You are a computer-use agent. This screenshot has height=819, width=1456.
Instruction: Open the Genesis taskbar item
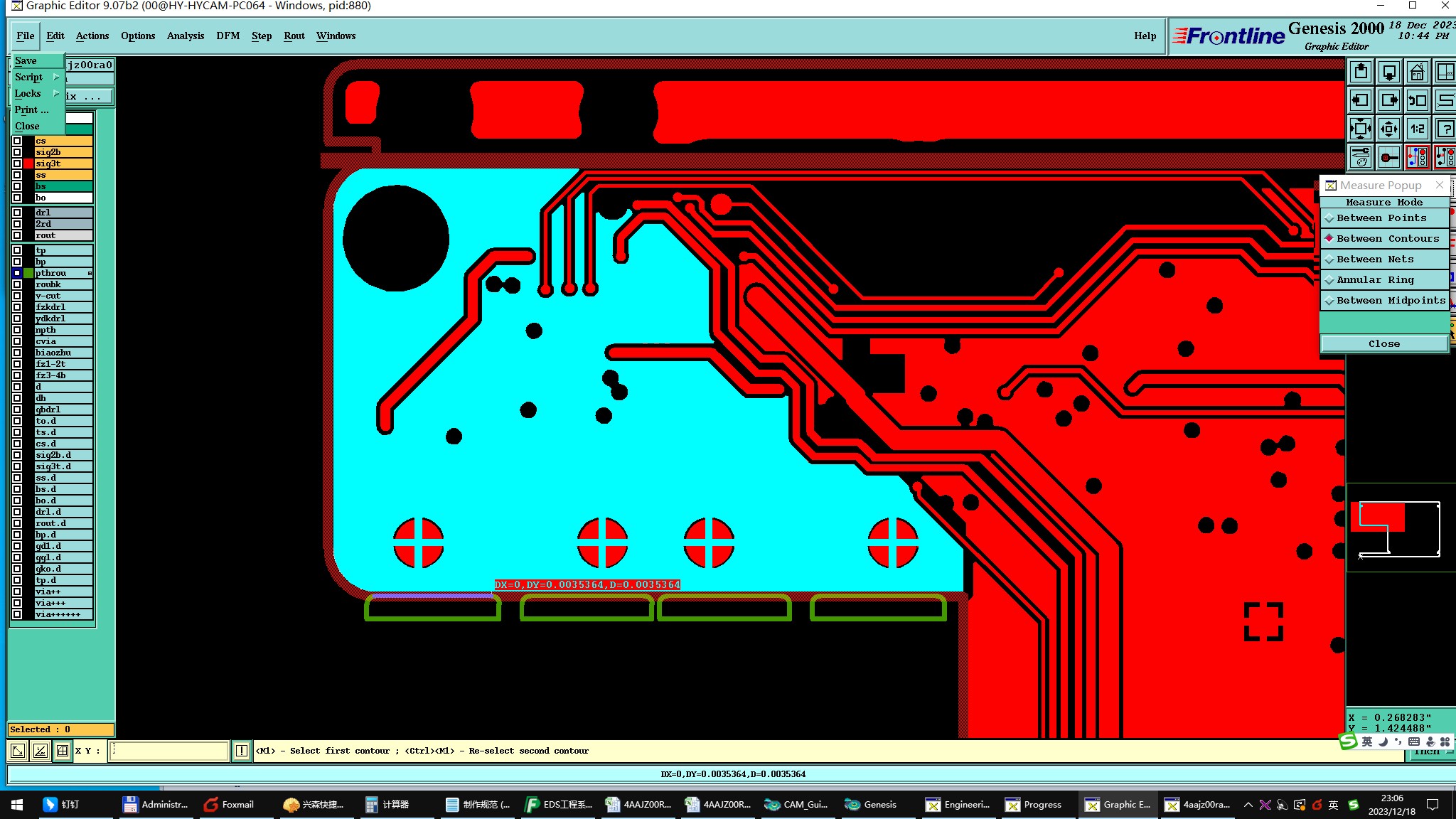pyautogui.click(x=871, y=805)
